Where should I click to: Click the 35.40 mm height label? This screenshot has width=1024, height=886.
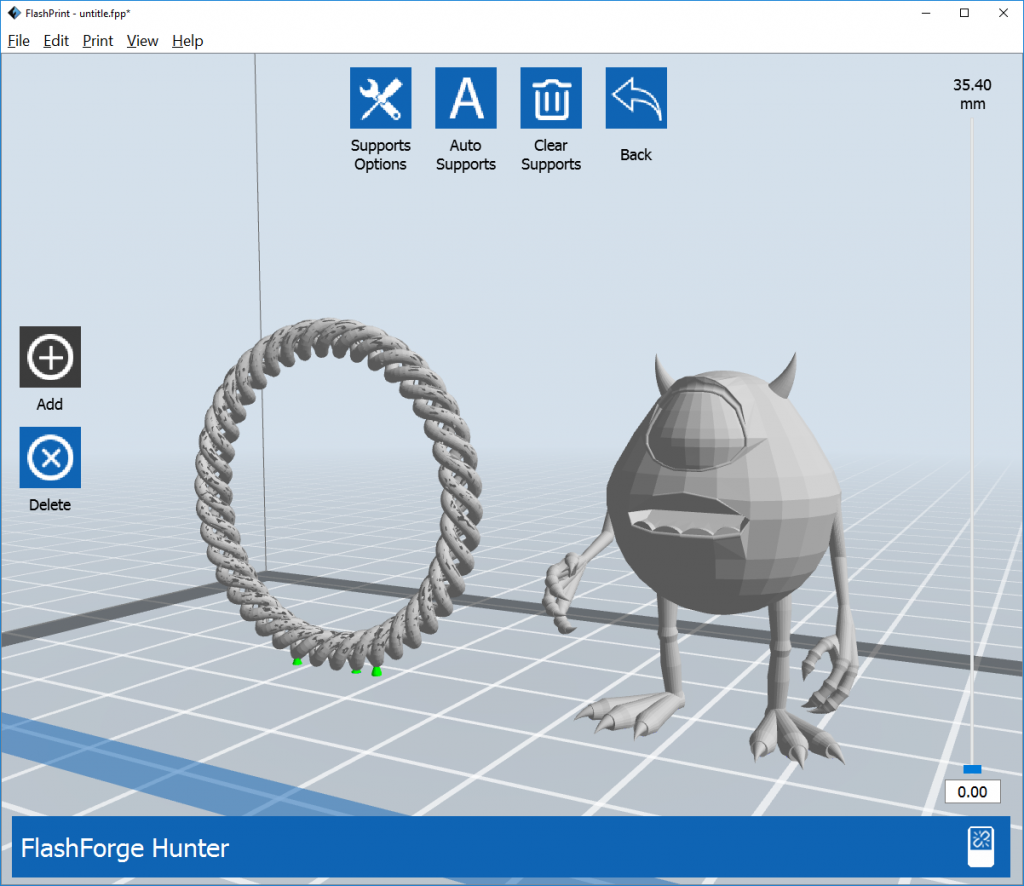[x=972, y=95]
